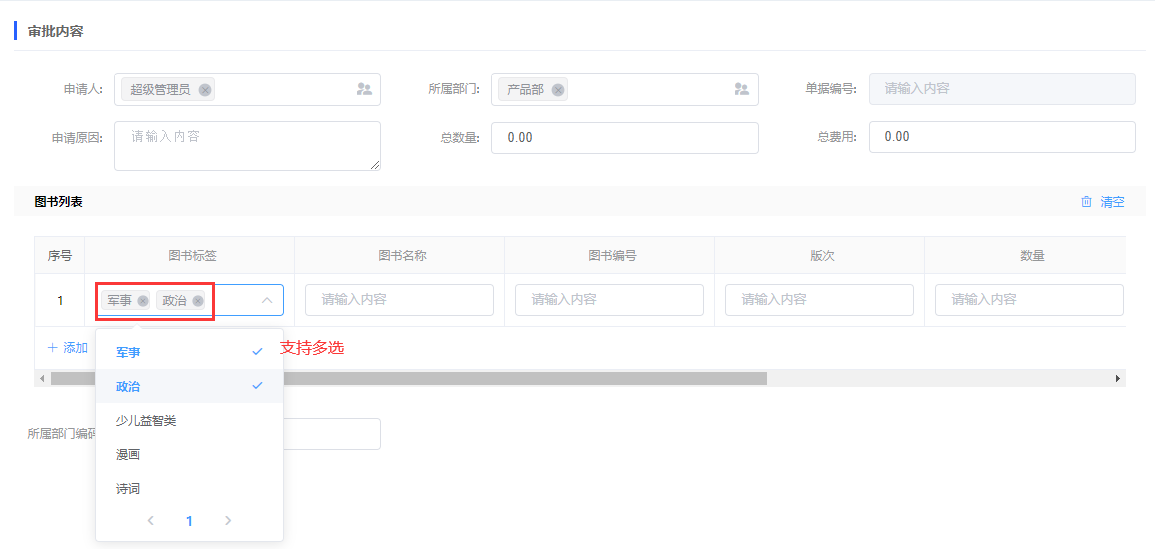This screenshot has height=549, width=1155.
Task: Click the 序号 column header
Action: click(60, 256)
